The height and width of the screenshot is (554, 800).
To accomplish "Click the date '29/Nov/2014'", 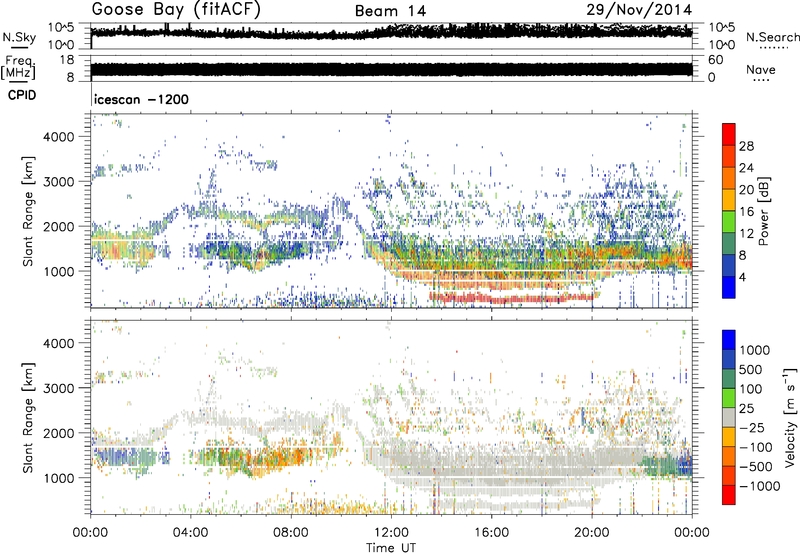I will [x=639, y=10].
